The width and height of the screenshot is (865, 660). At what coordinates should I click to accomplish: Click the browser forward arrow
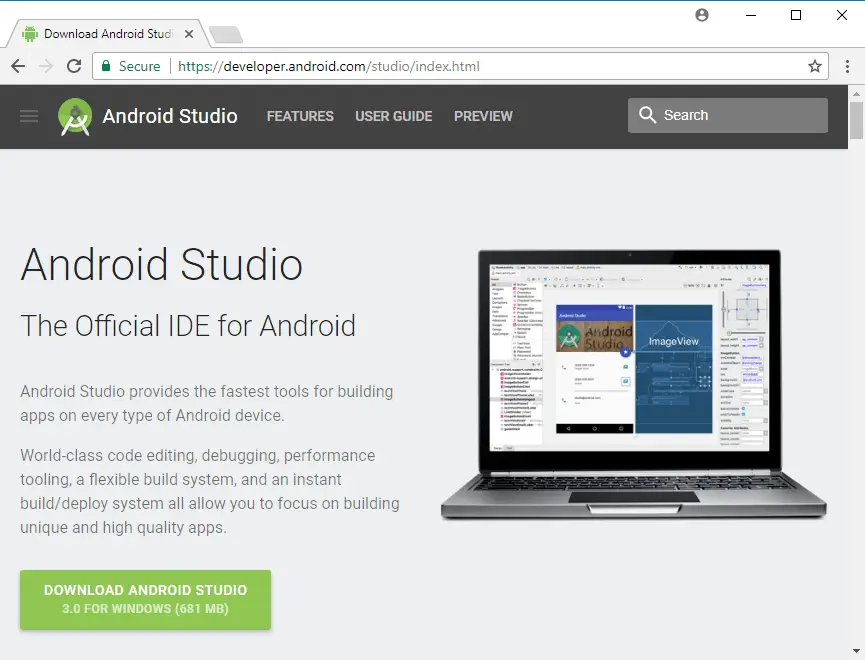46,66
